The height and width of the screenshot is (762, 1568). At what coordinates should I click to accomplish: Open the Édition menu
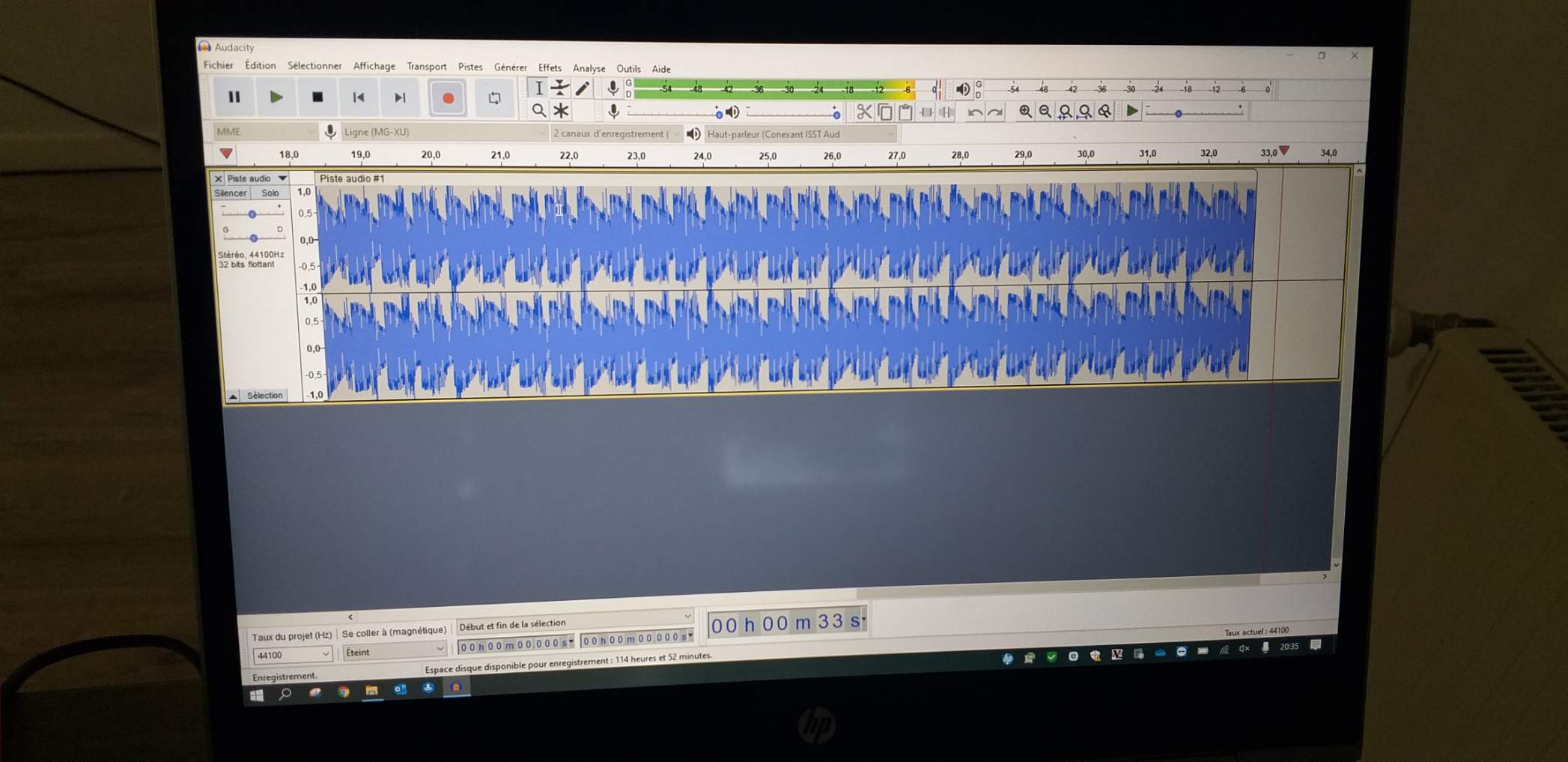coord(260,65)
